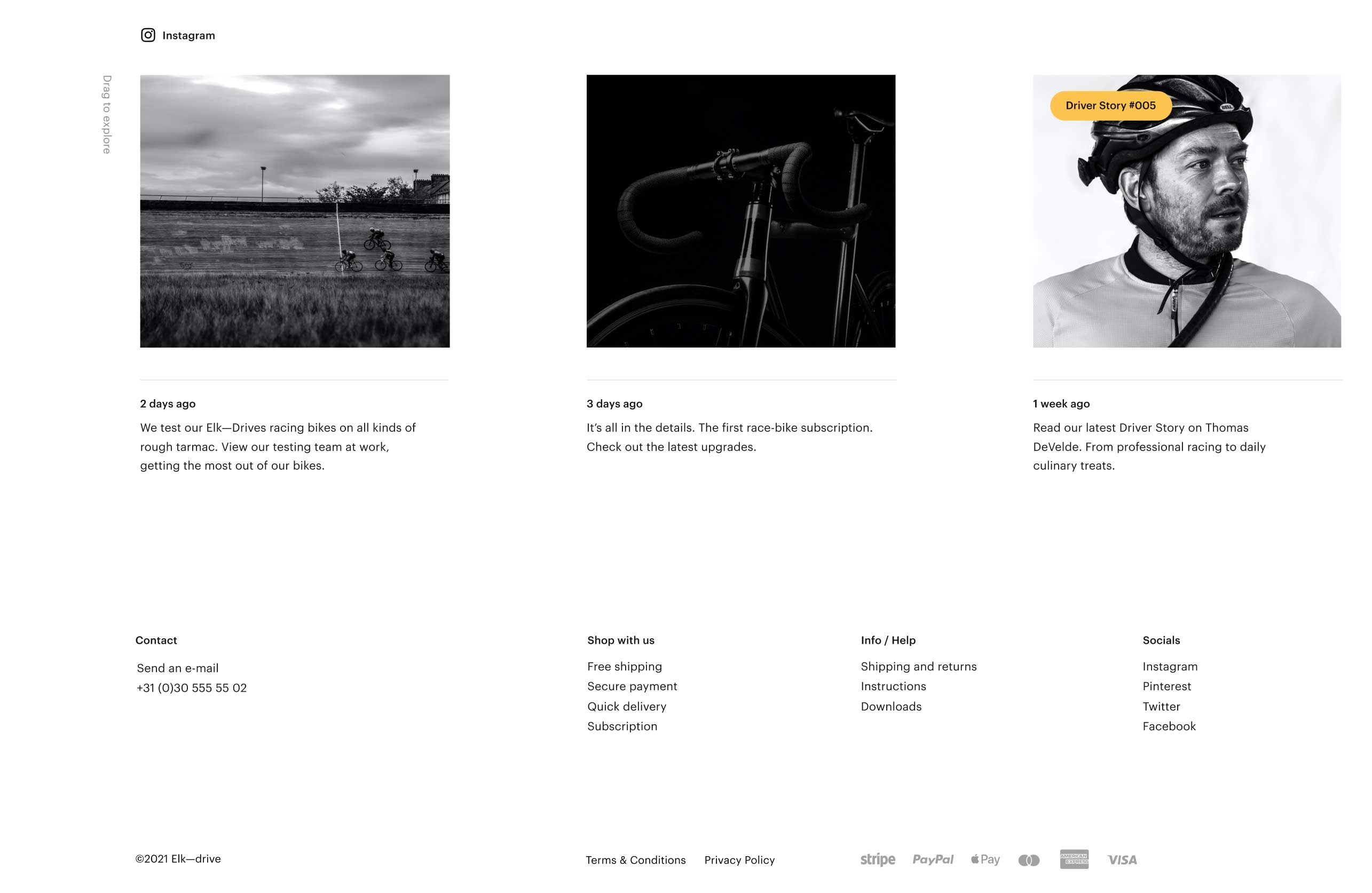Click the Stripe payment icon in footer

[x=878, y=859]
